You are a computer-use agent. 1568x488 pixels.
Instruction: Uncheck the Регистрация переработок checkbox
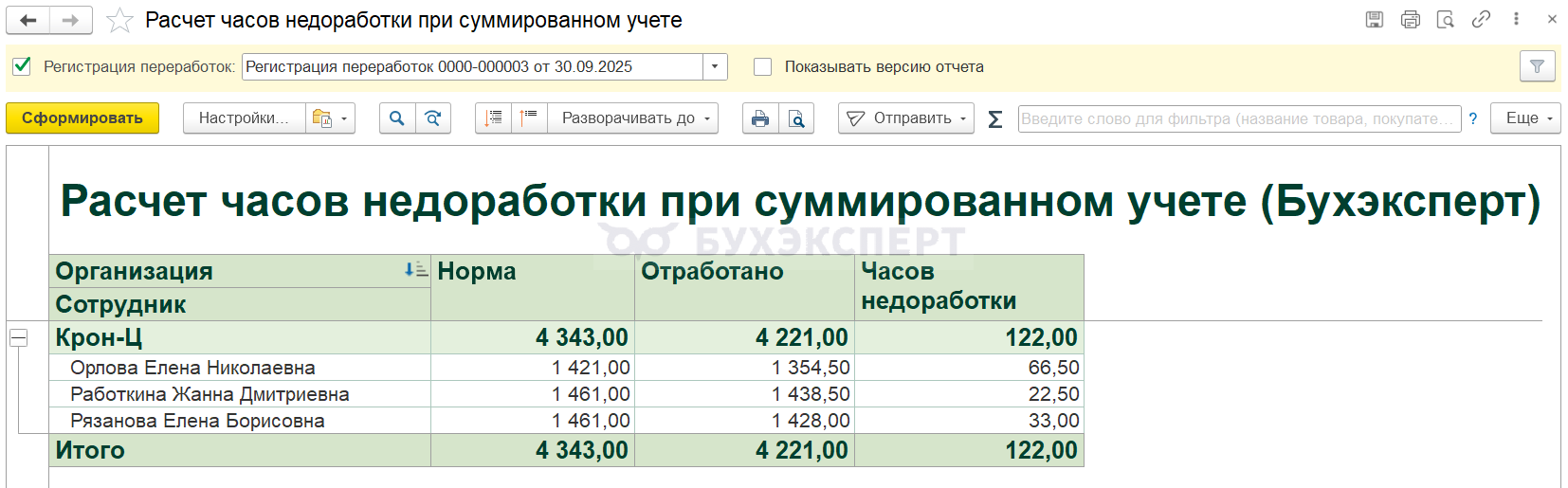[x=22, y=66]
